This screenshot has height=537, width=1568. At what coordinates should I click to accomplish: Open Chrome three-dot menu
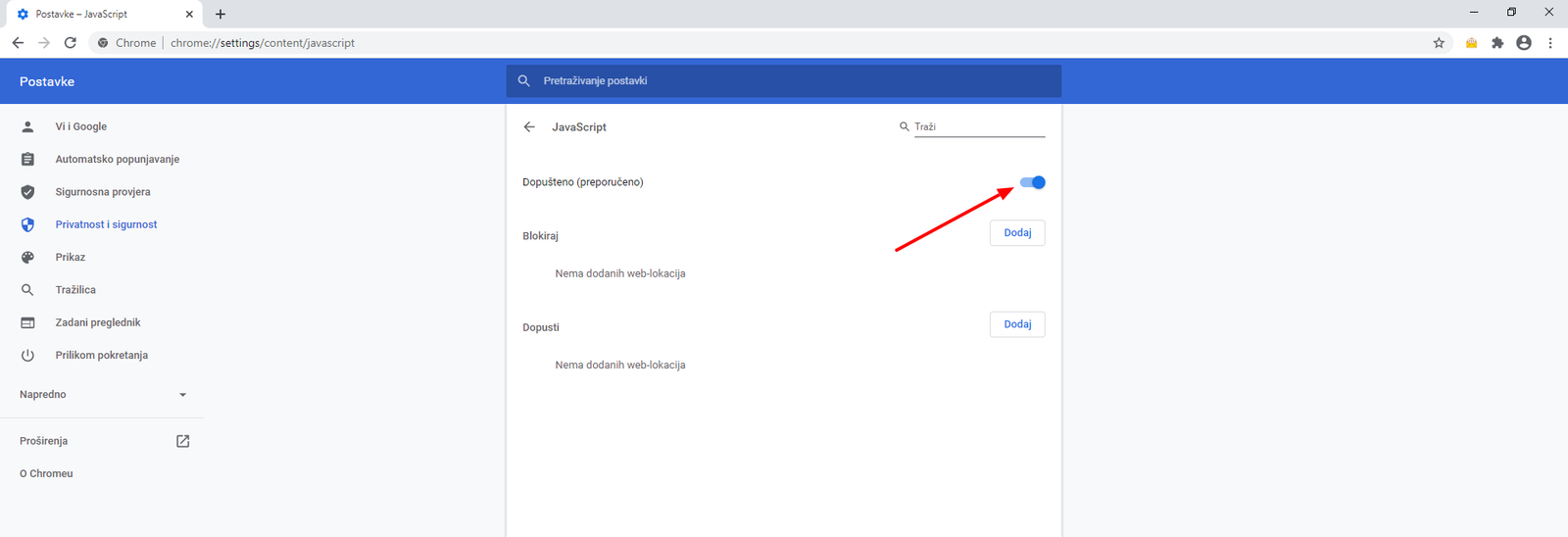(1550, 43)
